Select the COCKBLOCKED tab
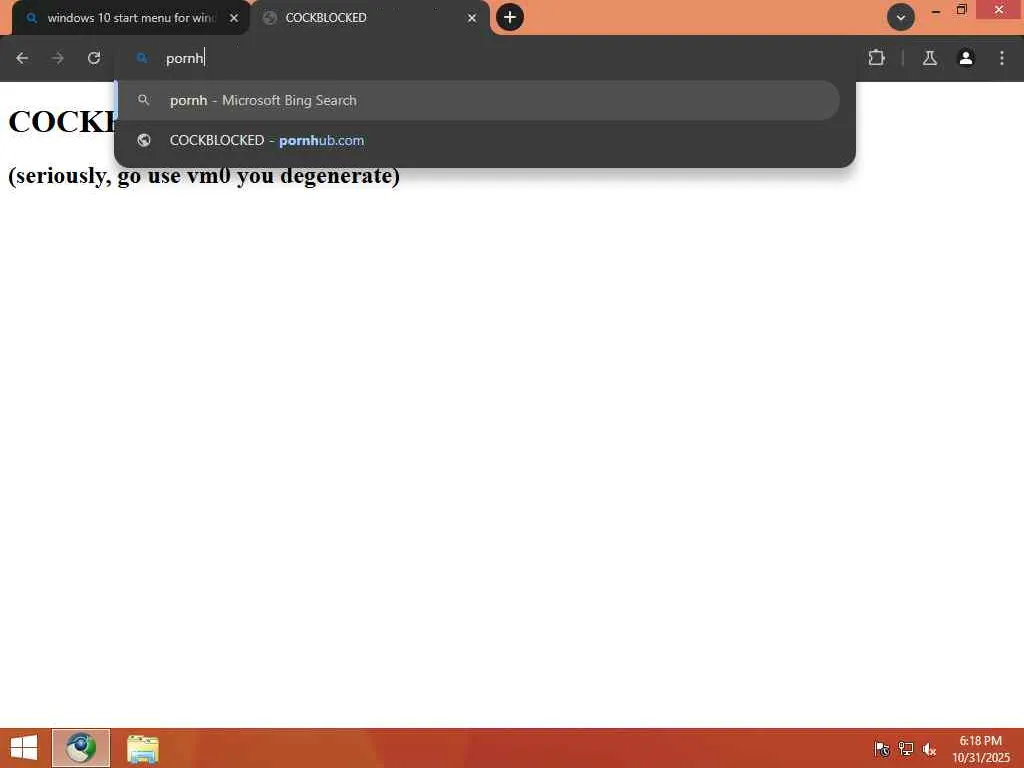This screenshot has width=1024, height=768. (x=370, y=18)
